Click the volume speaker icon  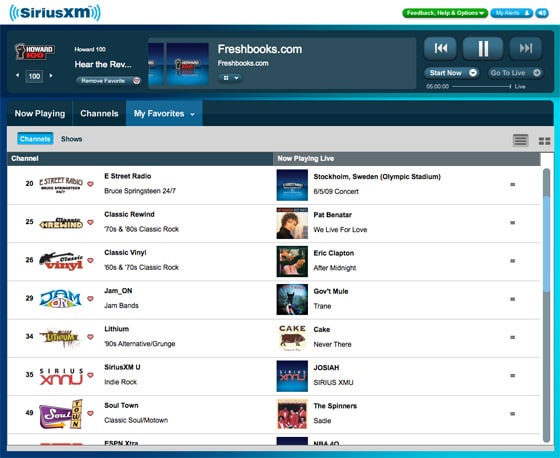click(x=542, y=13)
